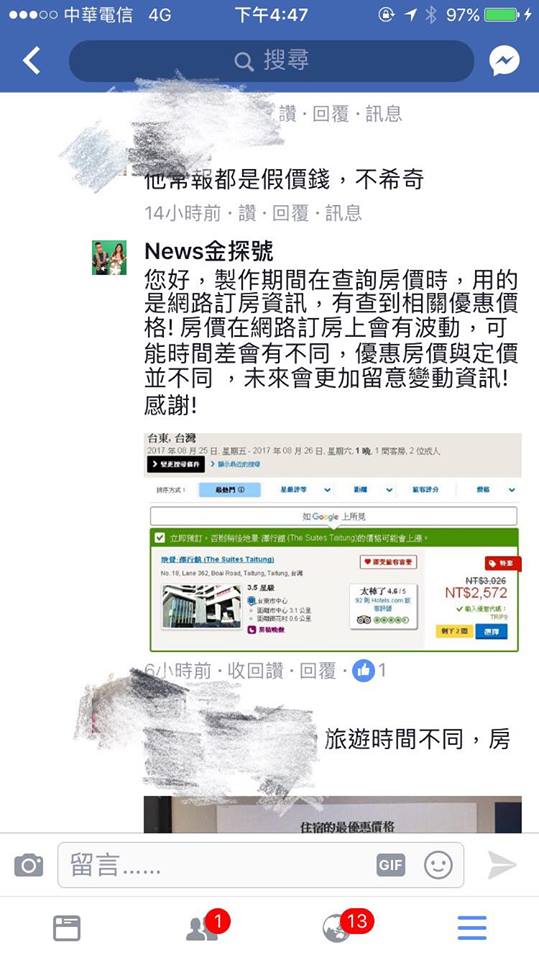Tap 讚 under the 14小時前 comment

(247, 213)
